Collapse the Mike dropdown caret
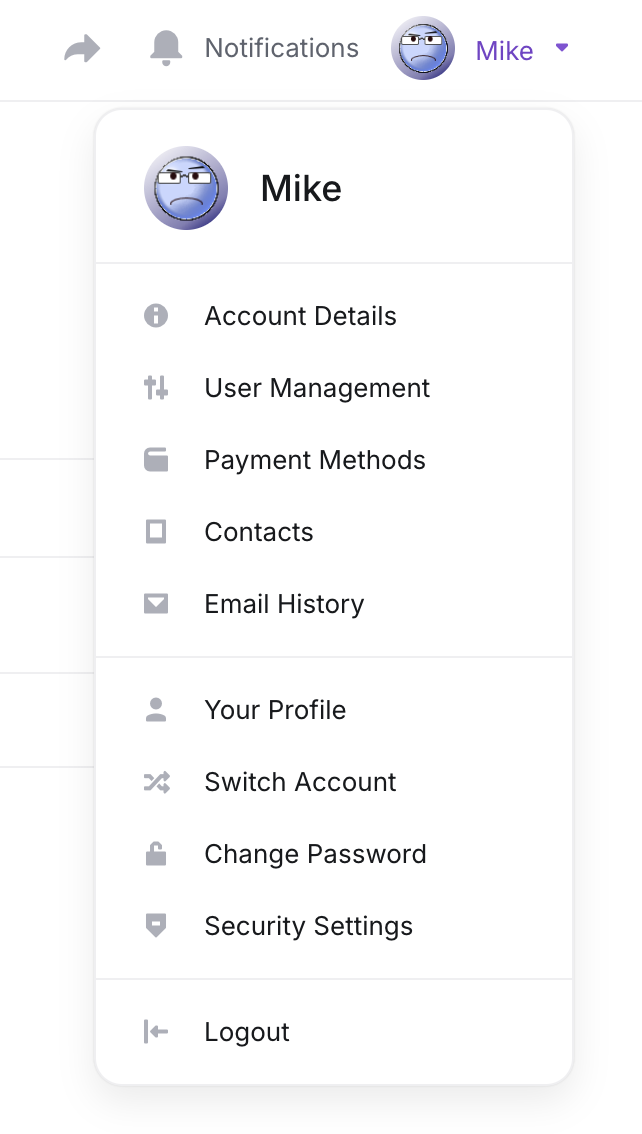This screenshot has height=1134, width=642. [562, 48]
